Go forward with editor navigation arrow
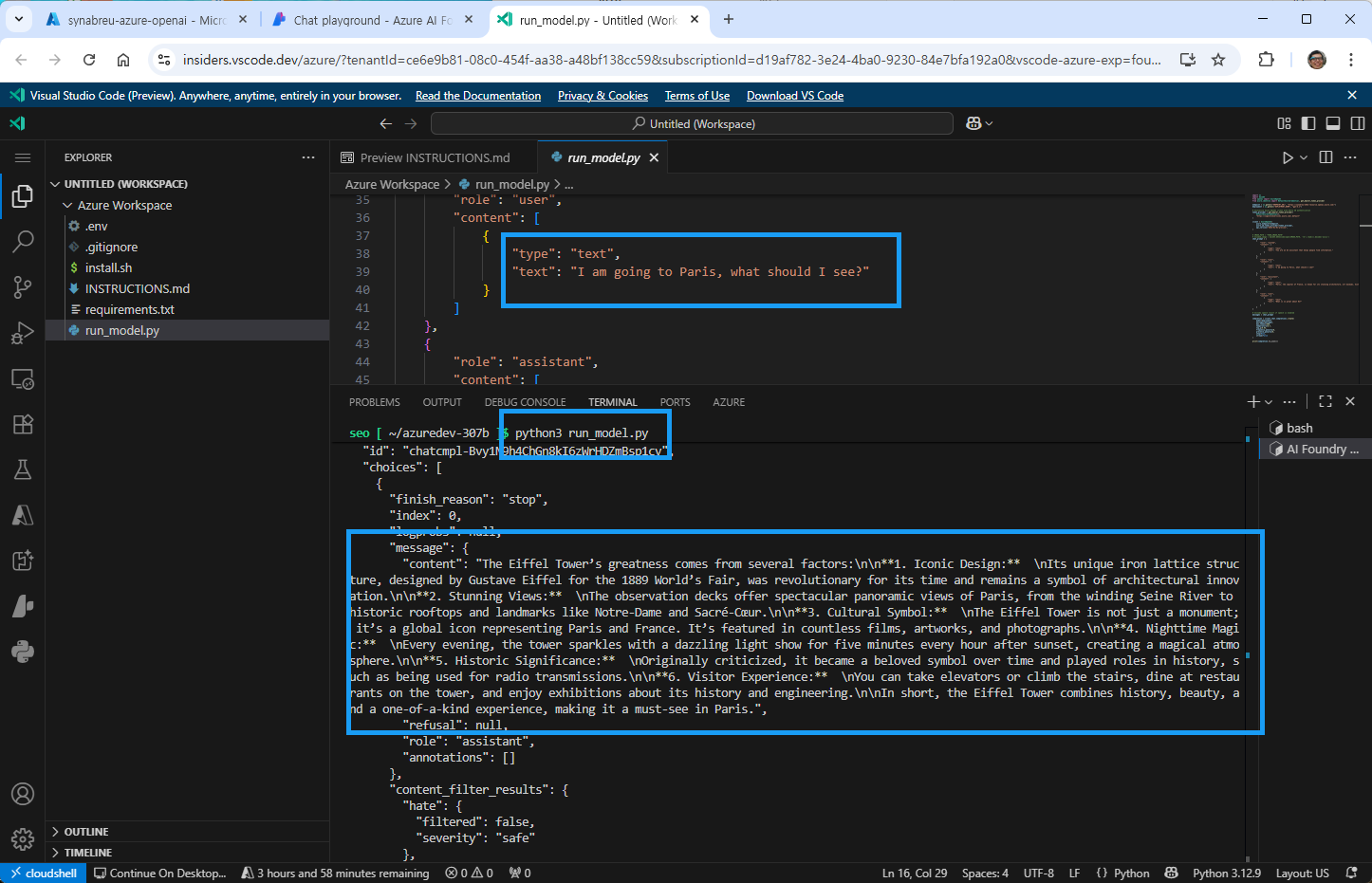This screenshot has width=1372, height=883. (411, 123)
